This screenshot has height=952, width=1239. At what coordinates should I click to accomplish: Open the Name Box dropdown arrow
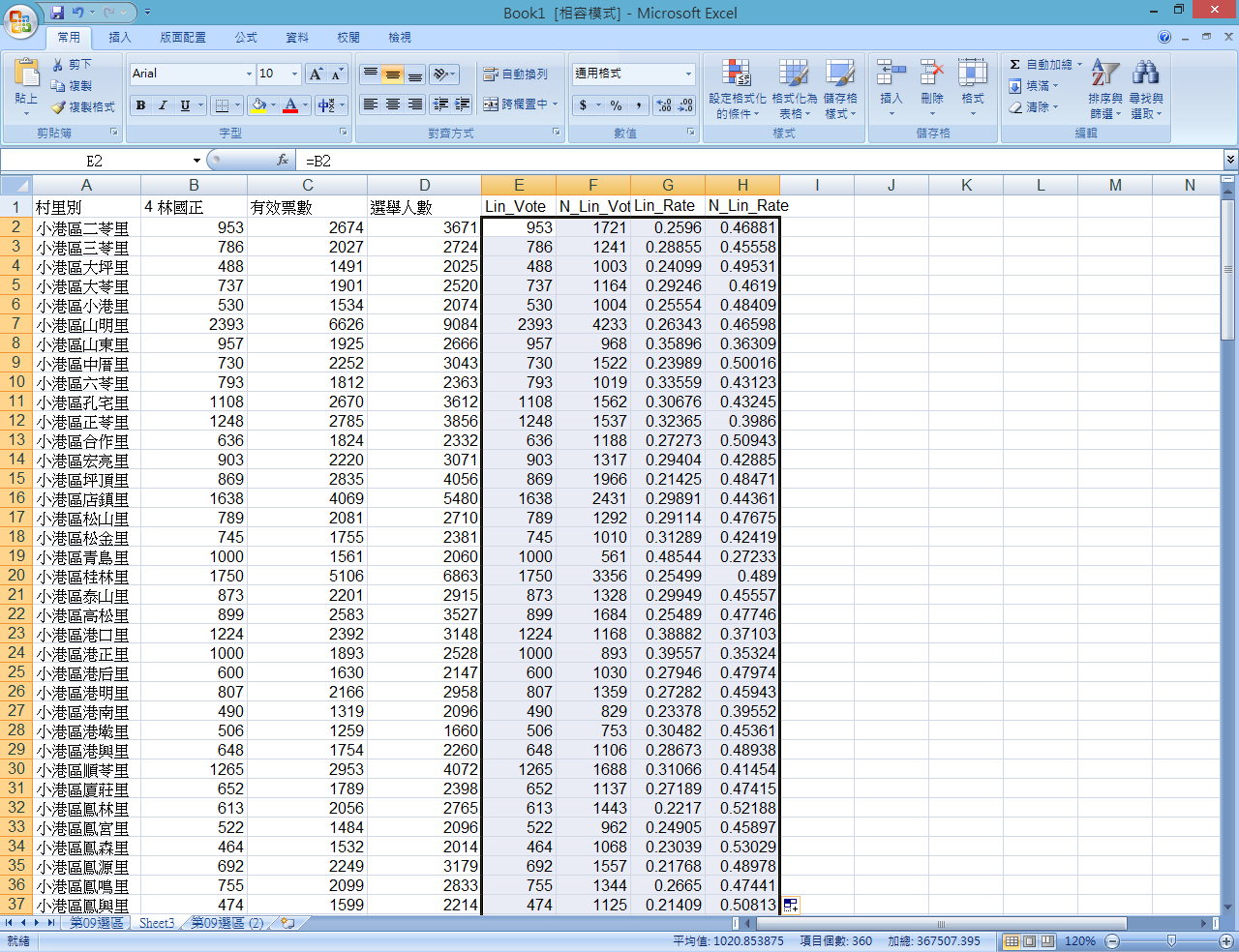pyautogui.click(x=196, y=161)
